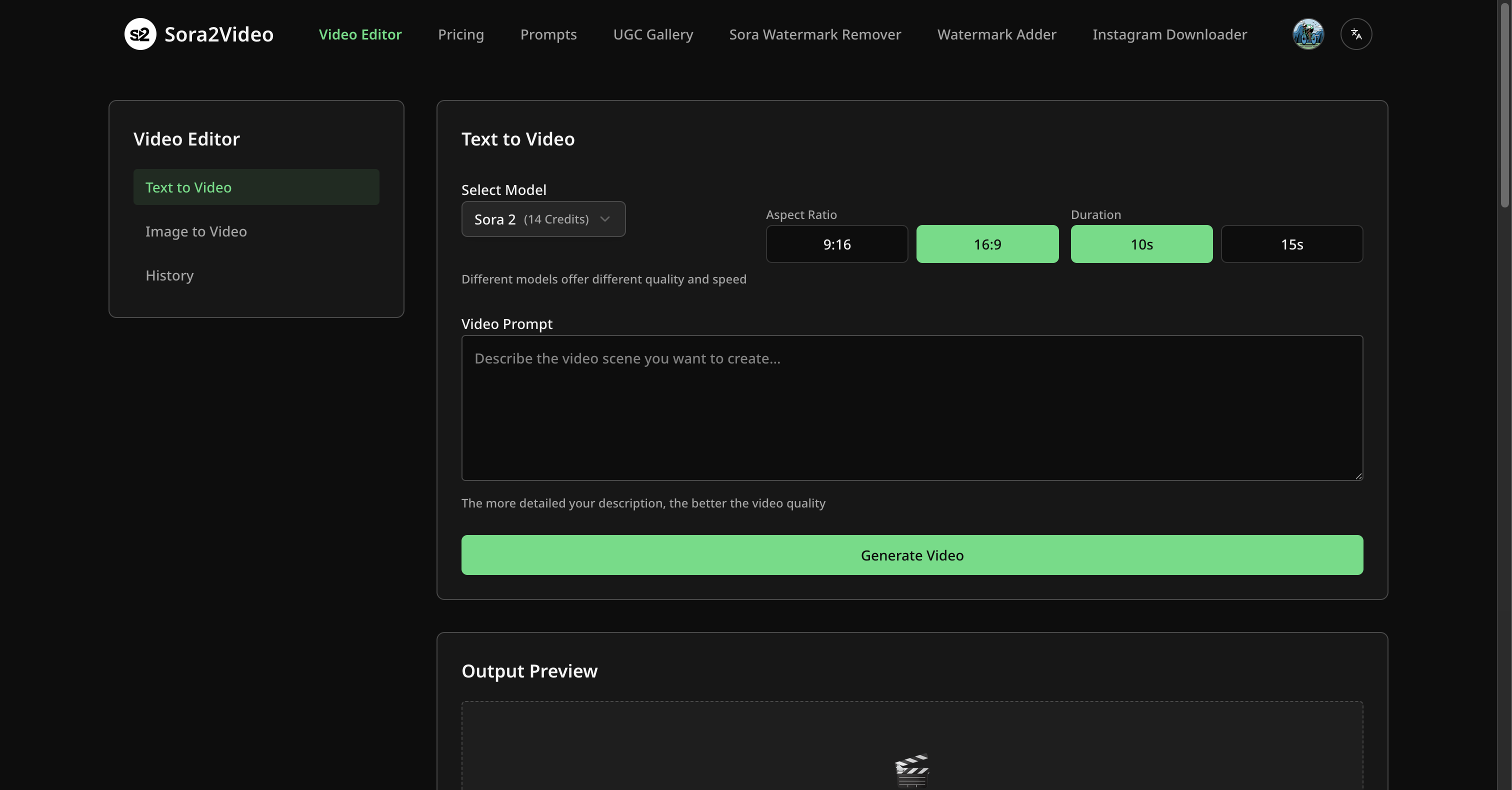The width and height of the screenshot is (1512, 790).
Task: Click the Sora2Video S2 logo icon
Action: [140, 34]
